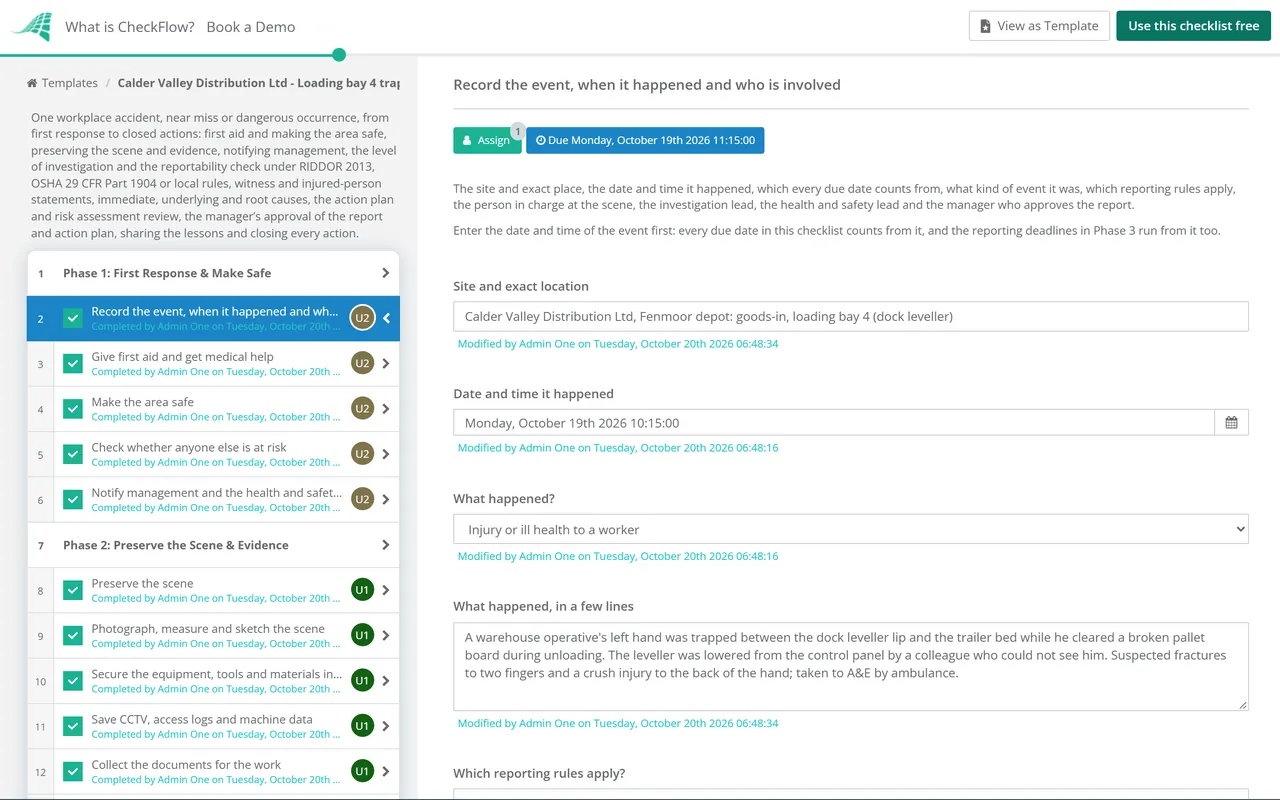Toggle checkbox for Check whether anyone else is at risk
1280x800 pixels.
pos(73,454)
